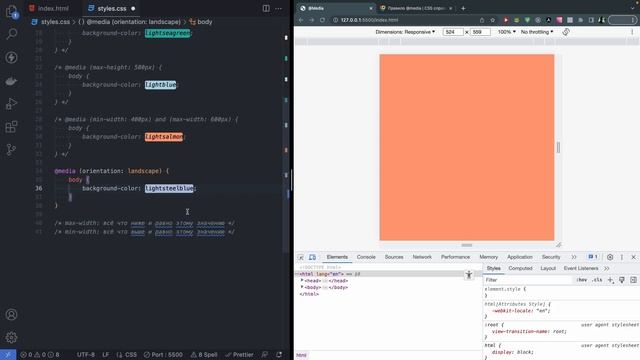Image resolution: width=640 pixels, height=360 pixels.
Task: Split the editor to the right
Action: (266, 8)
